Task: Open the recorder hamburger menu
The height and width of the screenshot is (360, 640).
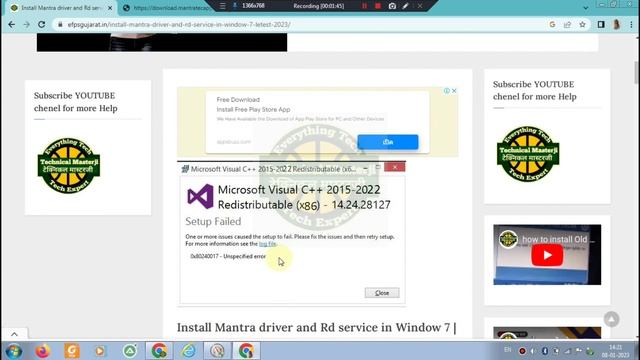Action: [x=222, y=6]
